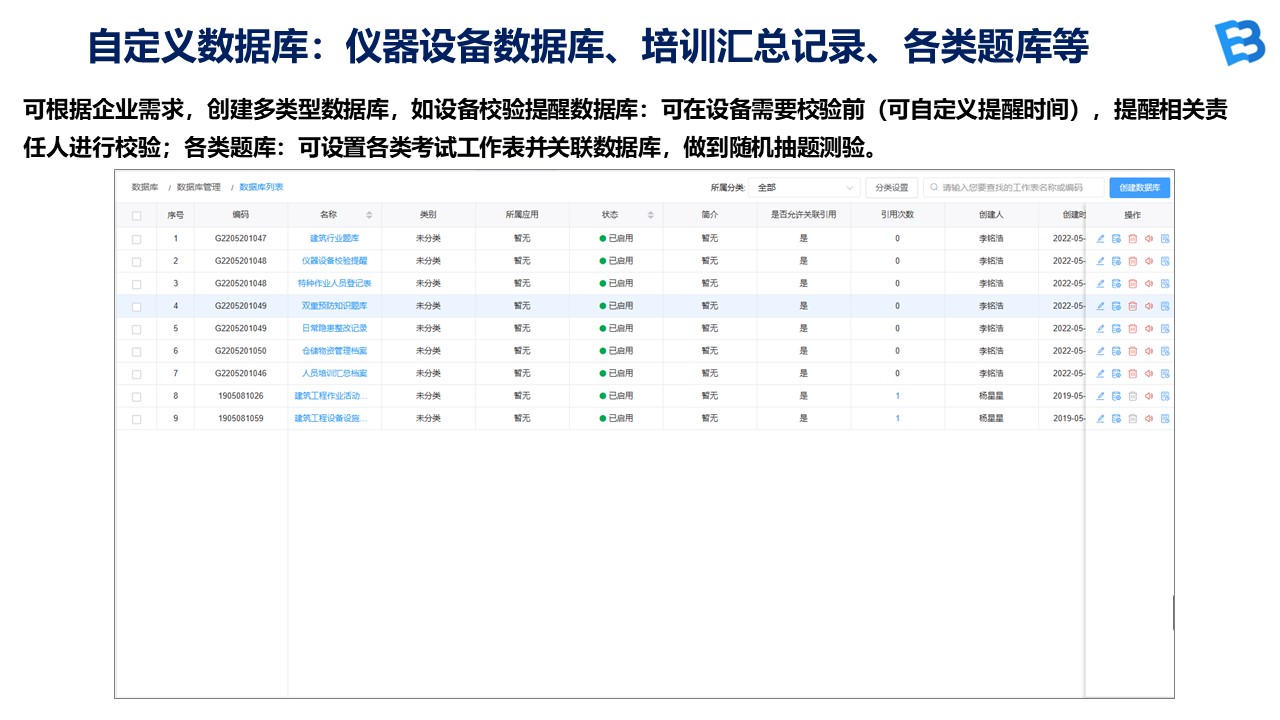
Task: Click the red speaker icon for 特种作业人员登记表
Action: click(1148, 284)
